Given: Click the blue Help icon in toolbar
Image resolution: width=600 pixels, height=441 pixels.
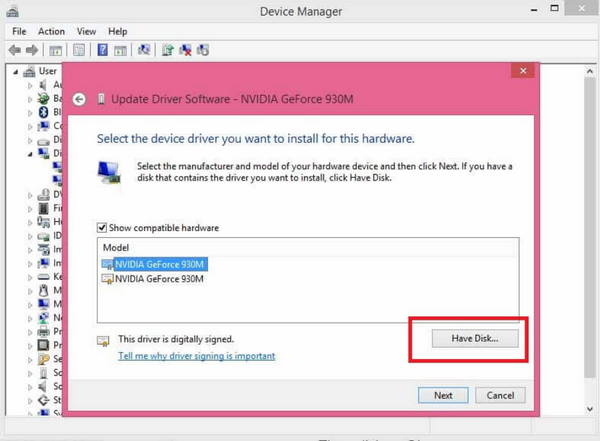Looking at the screenshot, I should (x=102, y=49).
